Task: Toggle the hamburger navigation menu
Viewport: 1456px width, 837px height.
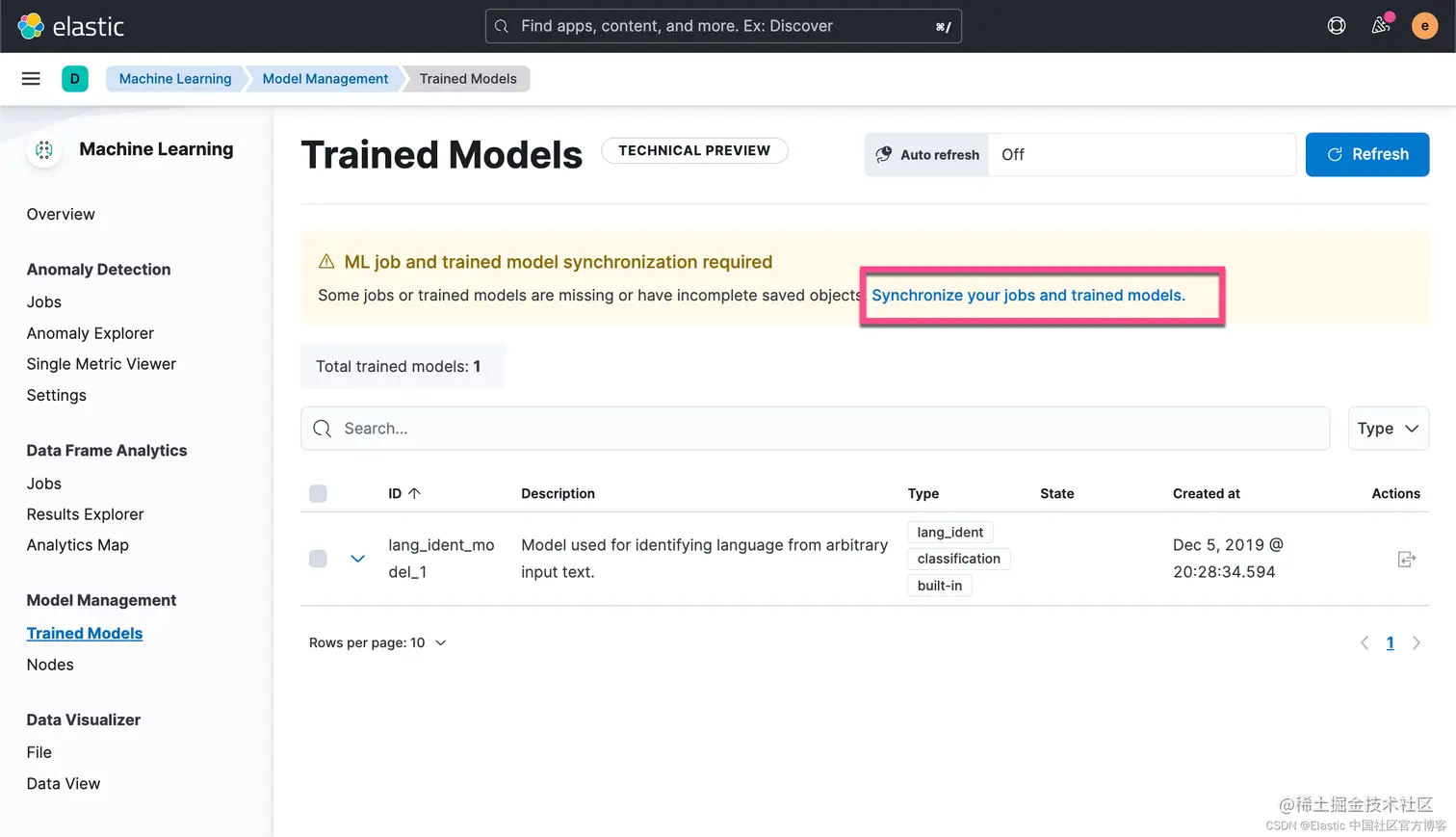Action: 31,79
